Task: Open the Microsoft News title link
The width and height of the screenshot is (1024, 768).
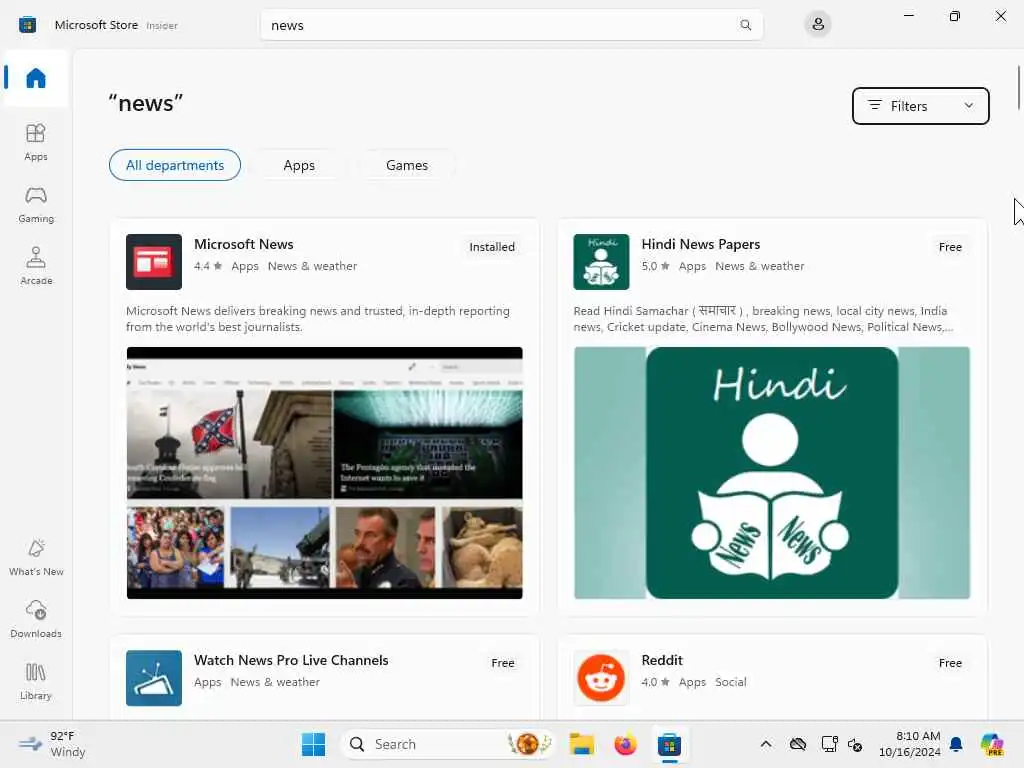Action: coord(244,244)
